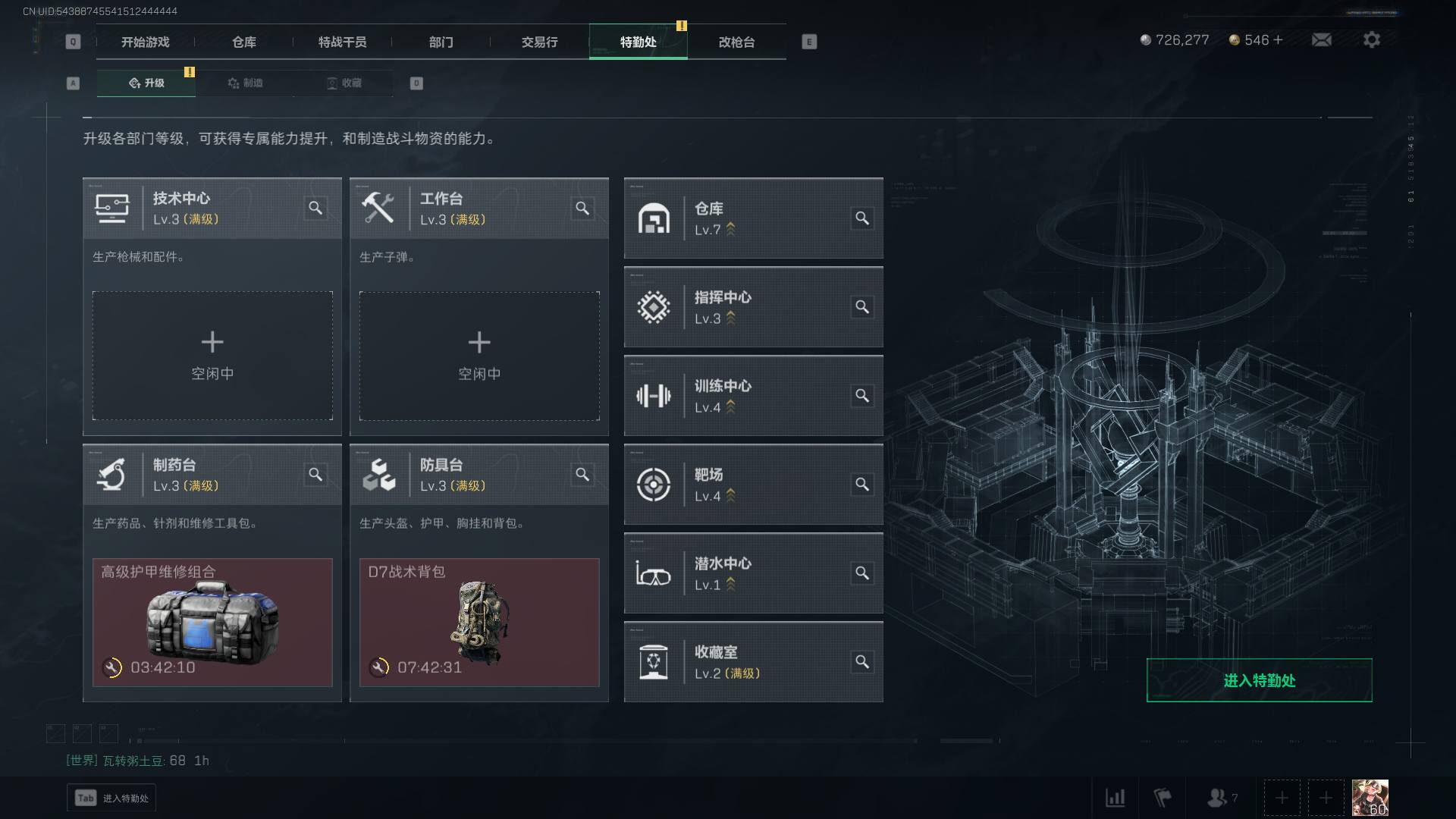Open the statistics bar chart icon

[1115, 798]
